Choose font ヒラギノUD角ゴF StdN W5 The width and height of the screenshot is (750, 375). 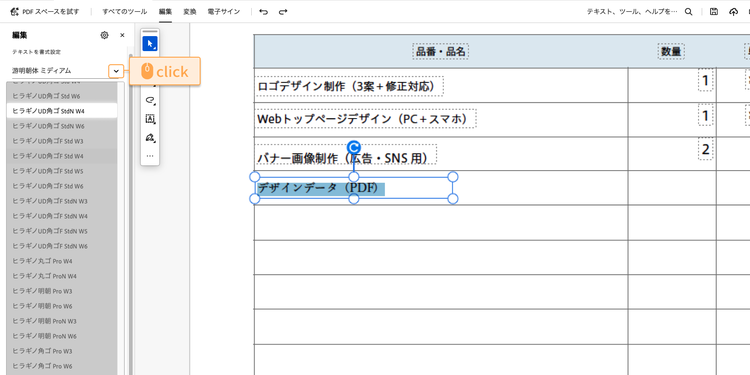(62, 231)
